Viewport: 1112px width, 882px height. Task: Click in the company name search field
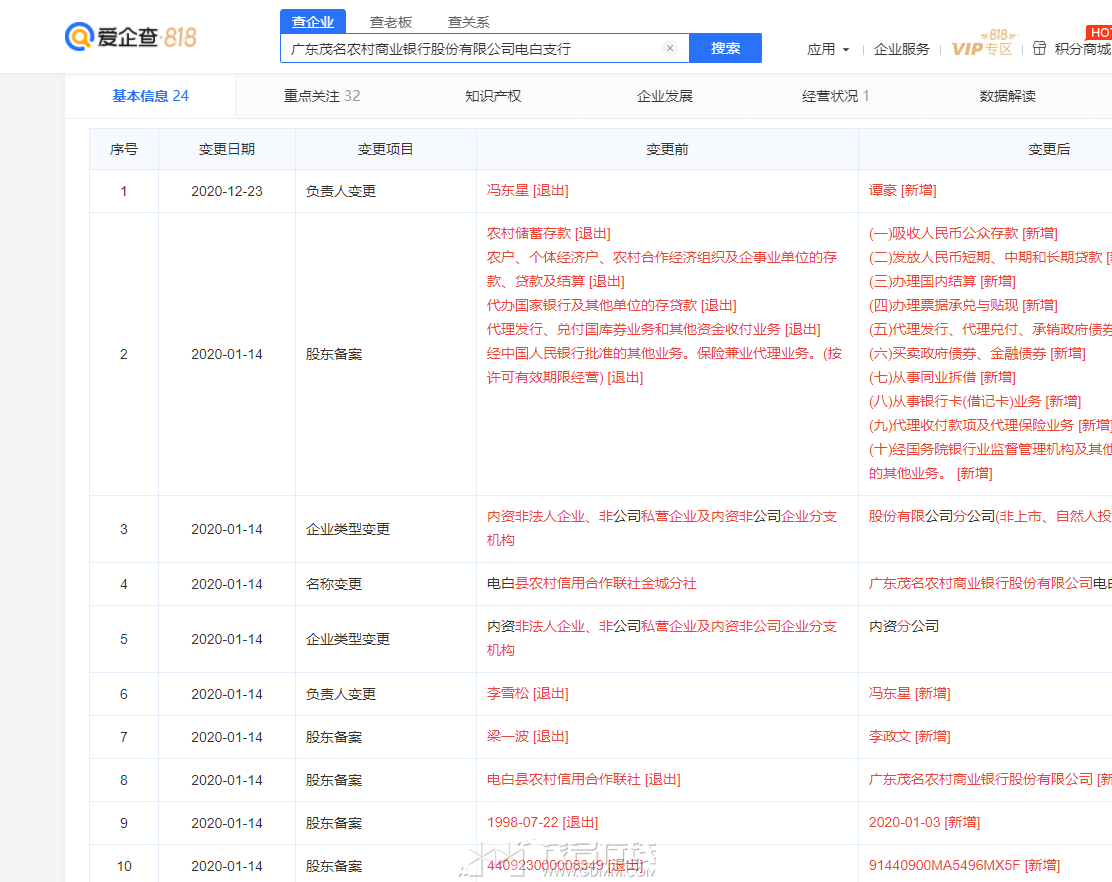(470, 48)
